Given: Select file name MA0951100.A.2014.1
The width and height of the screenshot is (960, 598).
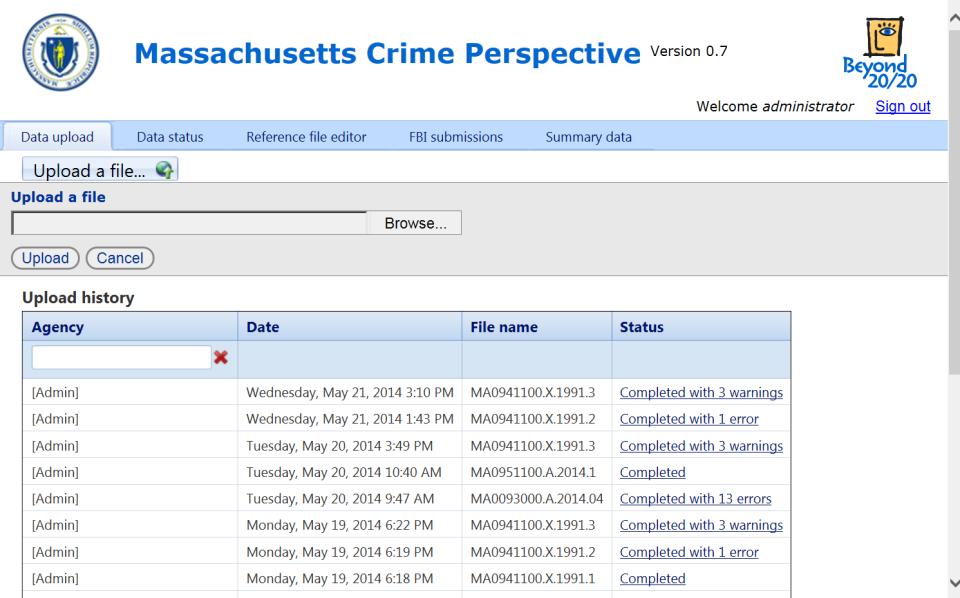Looking at the screenshot, I should pyautogui.click(x=533, y=473).
